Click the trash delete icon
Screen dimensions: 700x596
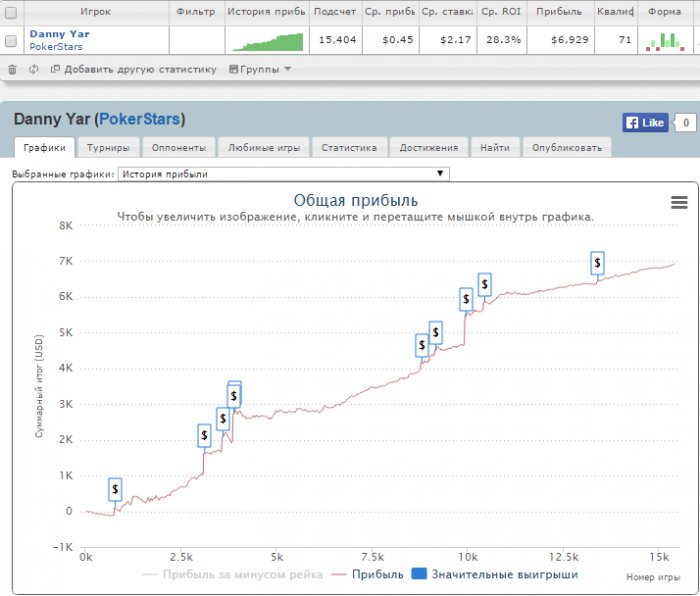(x=12, y=69)
